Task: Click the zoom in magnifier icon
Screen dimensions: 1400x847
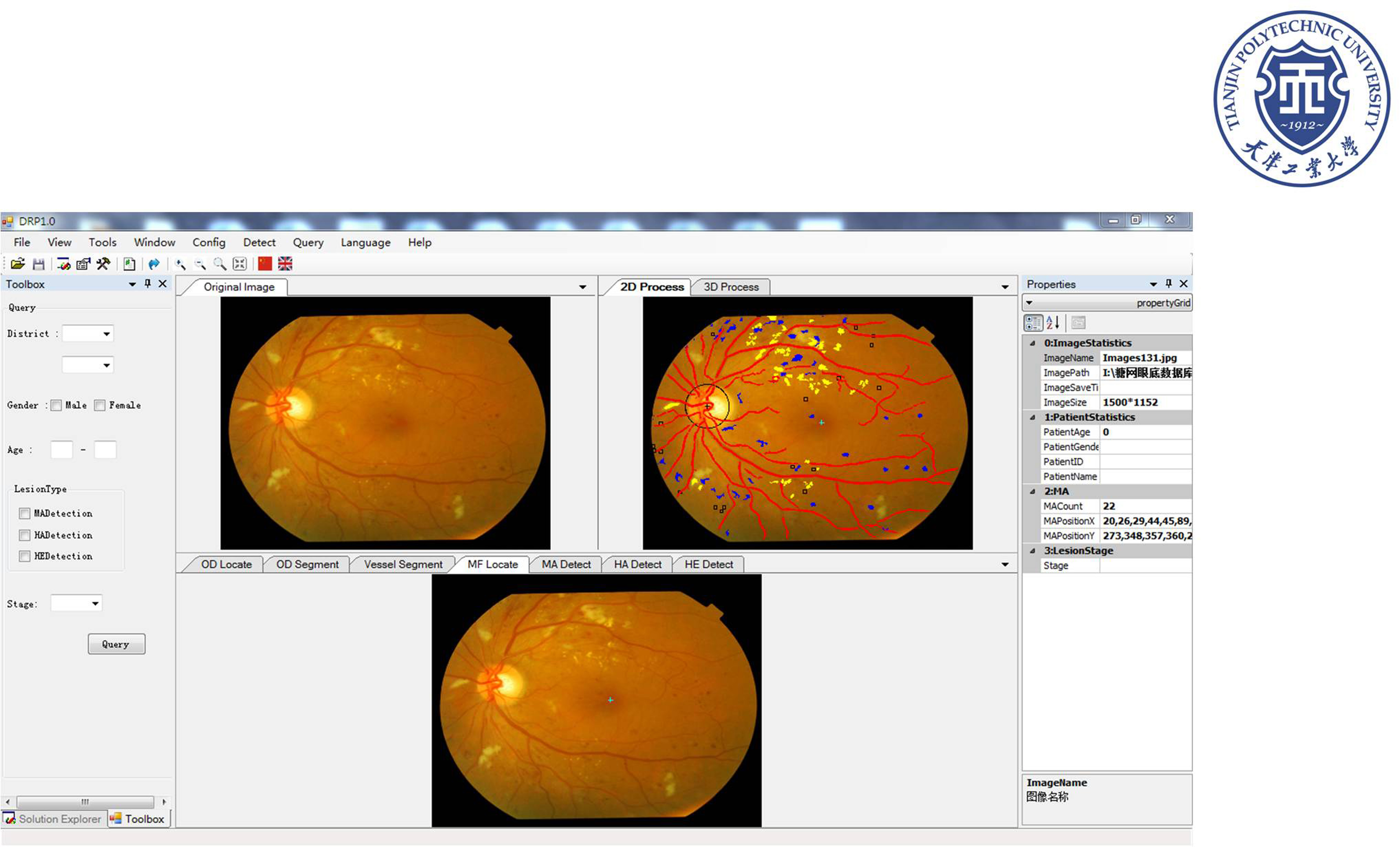Action: tap(180, 264)
